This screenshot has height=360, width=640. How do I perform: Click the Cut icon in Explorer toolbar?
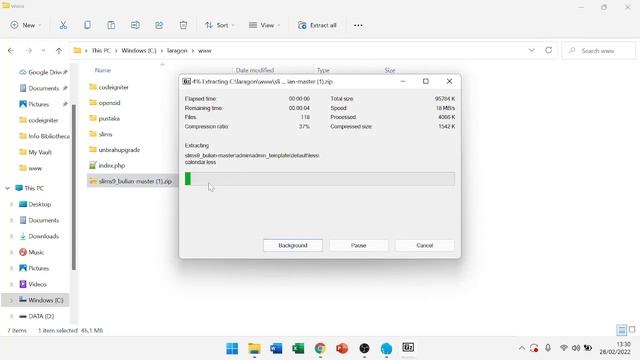[x=63, y=25]
